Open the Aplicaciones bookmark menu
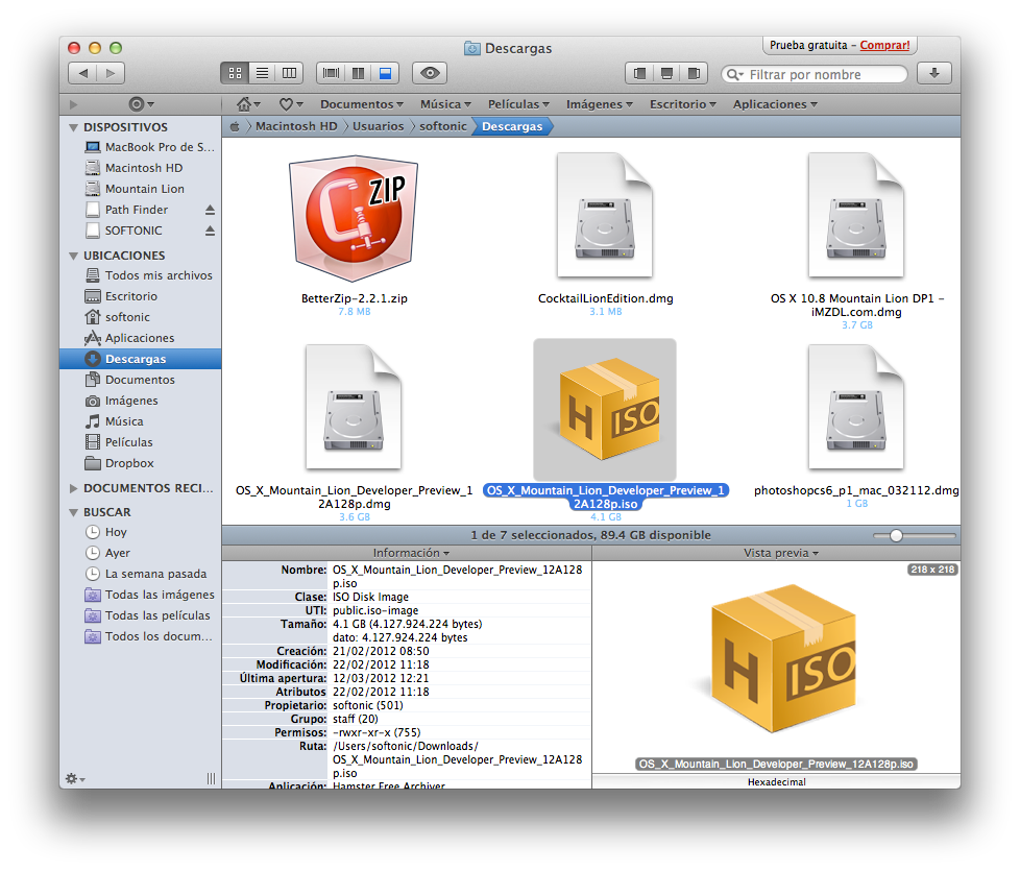 [774, 104]
